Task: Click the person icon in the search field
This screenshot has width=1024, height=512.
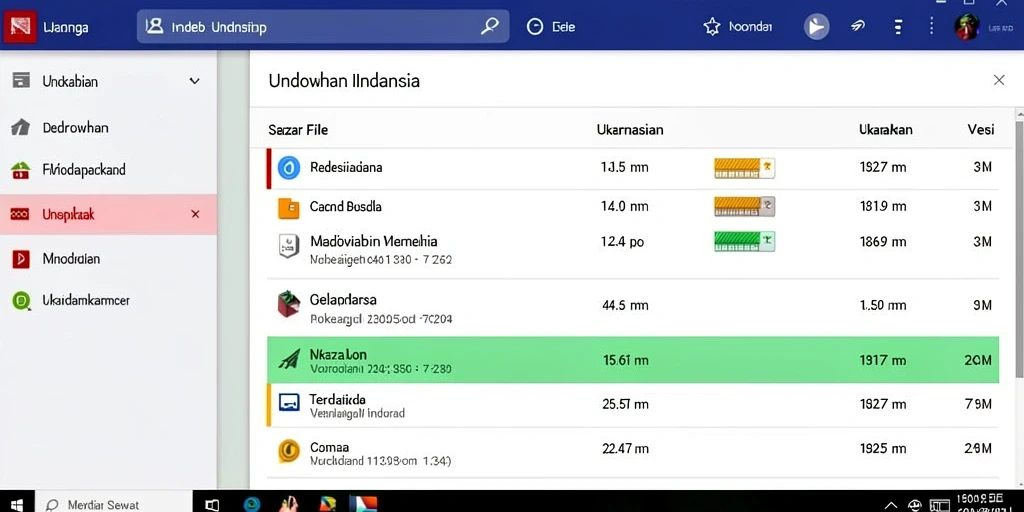Action: tap(154, 26)
